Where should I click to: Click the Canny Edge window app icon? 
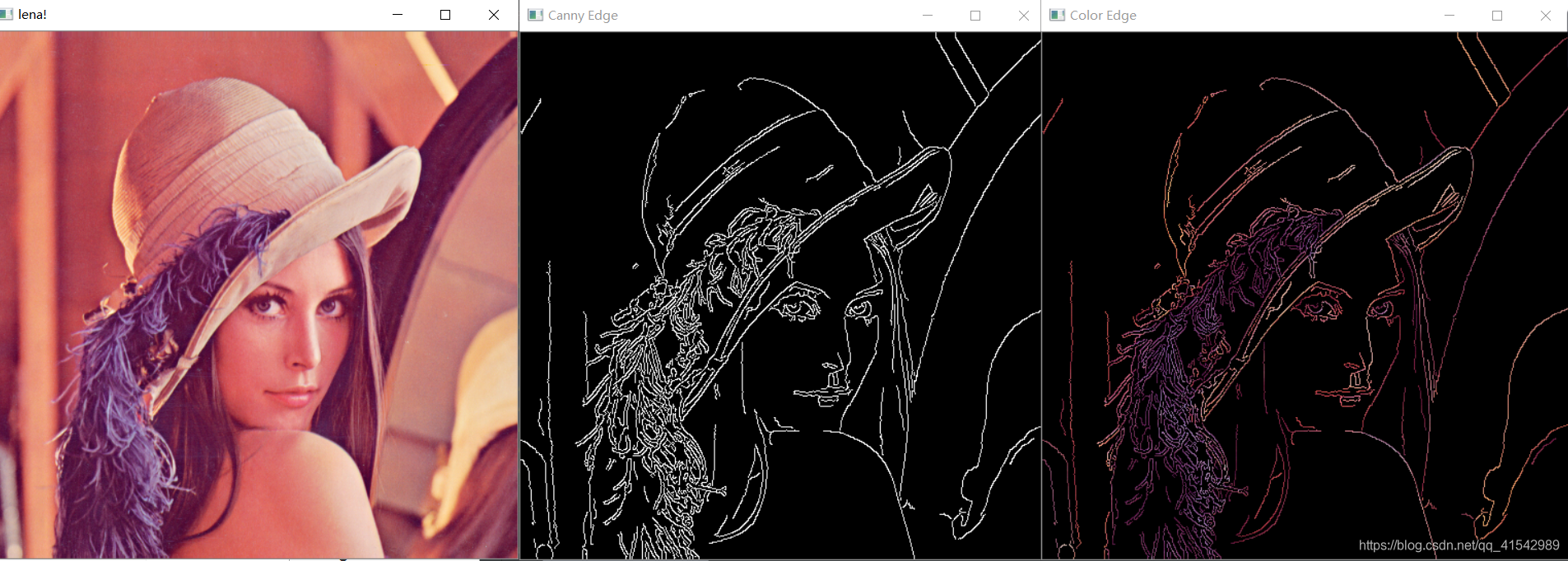click(535, 15)
